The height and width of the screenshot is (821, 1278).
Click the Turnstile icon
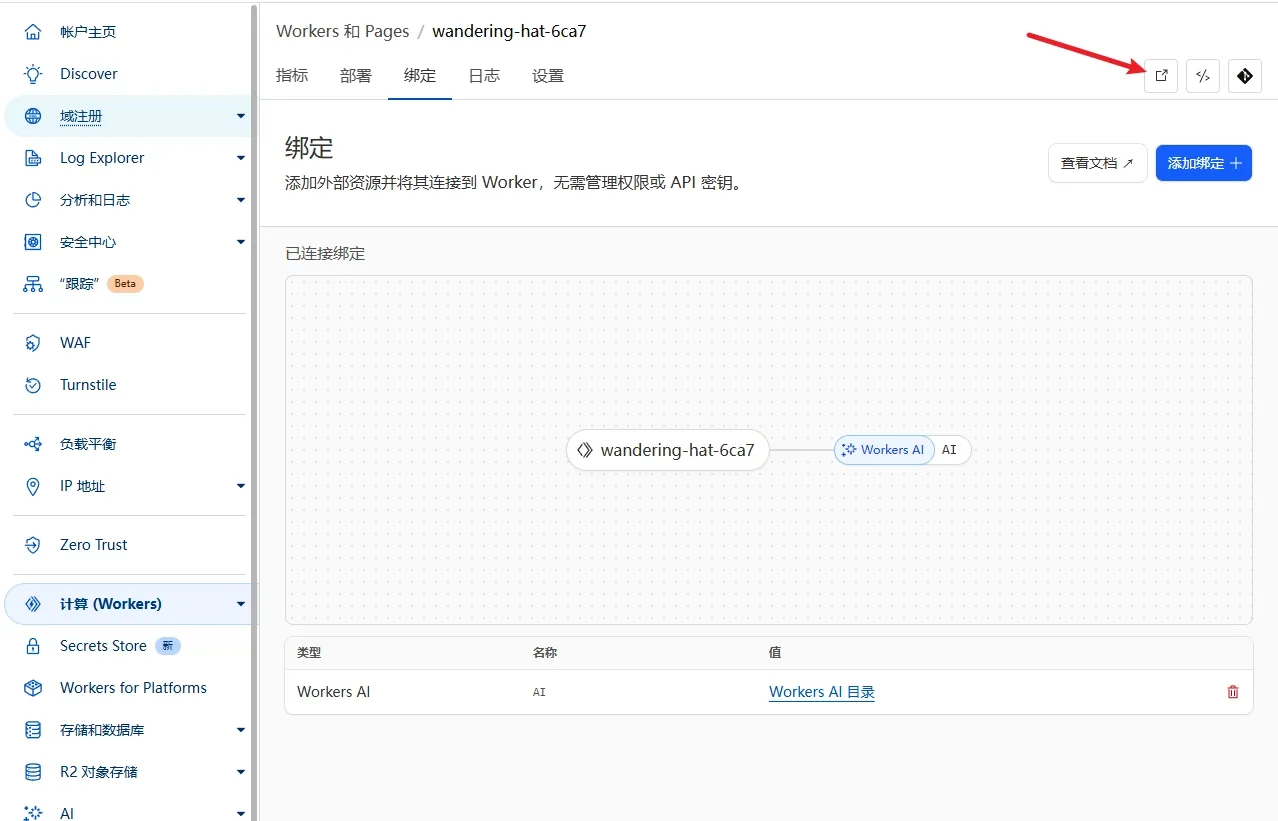coord(33,385)
